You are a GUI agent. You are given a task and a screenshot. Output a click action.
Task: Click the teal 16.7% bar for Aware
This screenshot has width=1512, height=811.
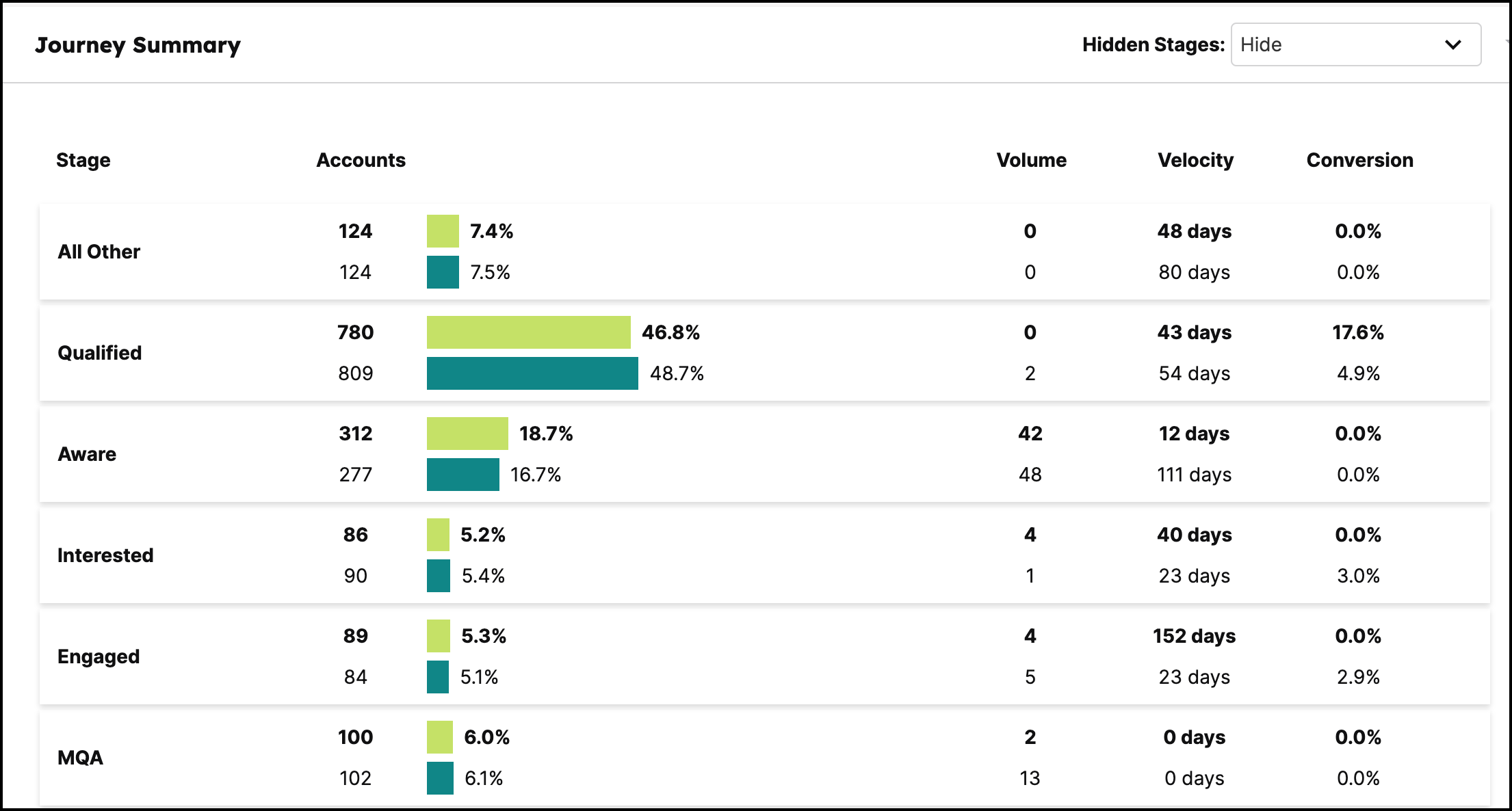[x=463, y=474]
